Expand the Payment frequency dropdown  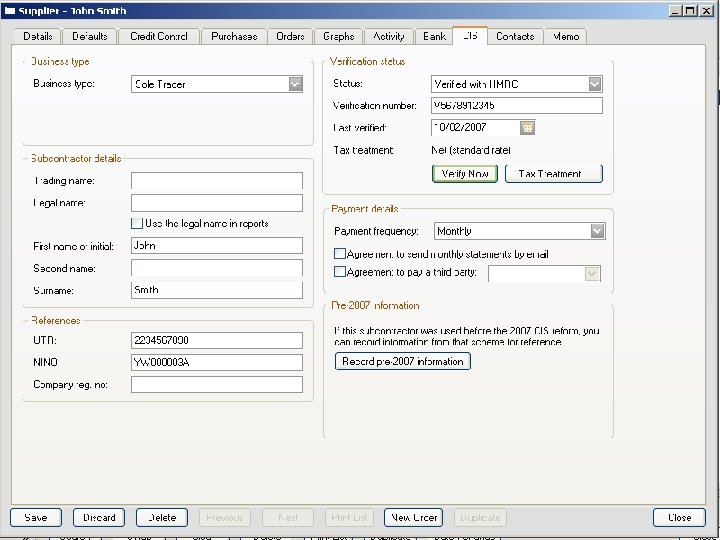597,231
